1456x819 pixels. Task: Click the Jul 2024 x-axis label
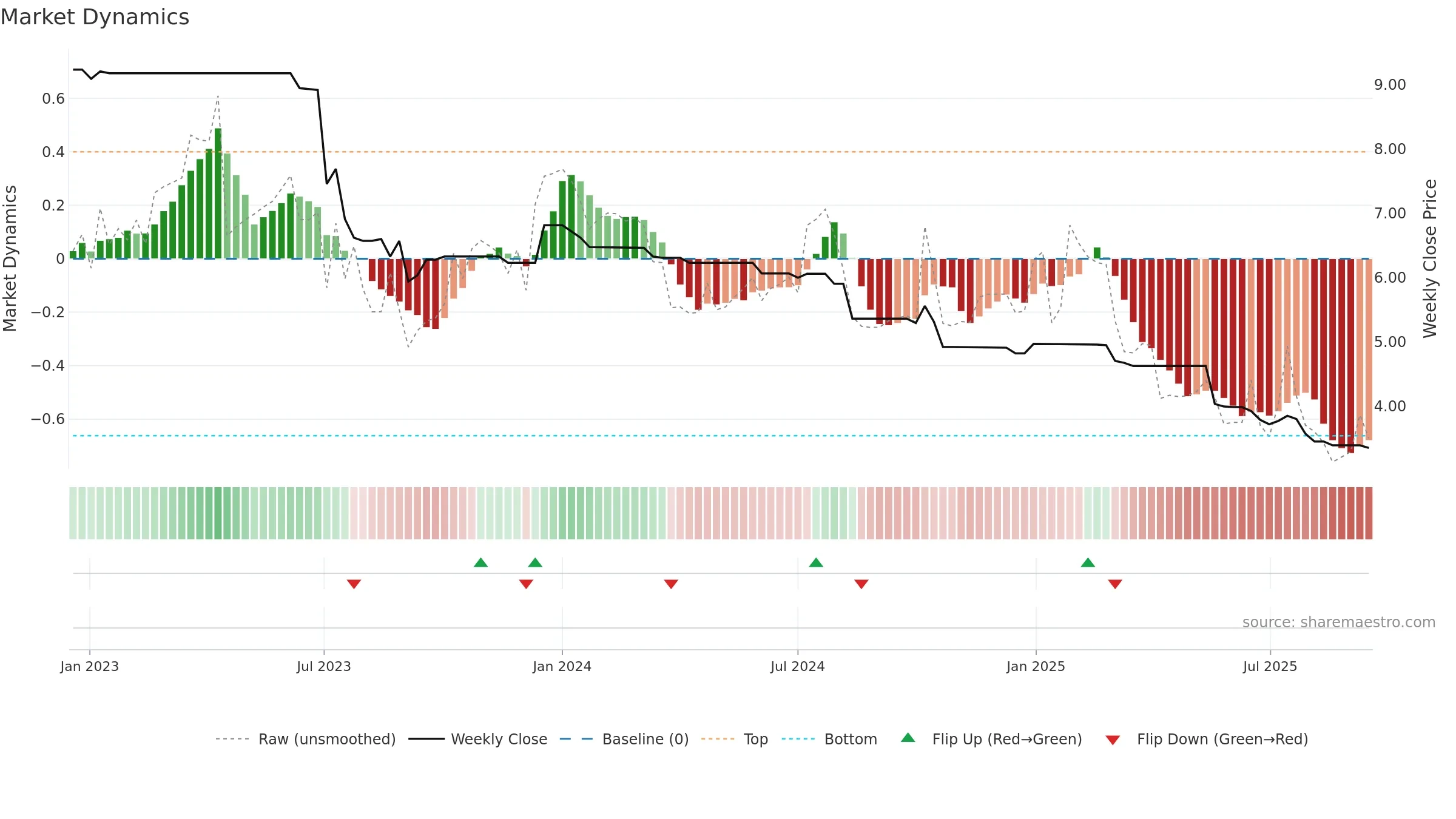coord(798,666)
